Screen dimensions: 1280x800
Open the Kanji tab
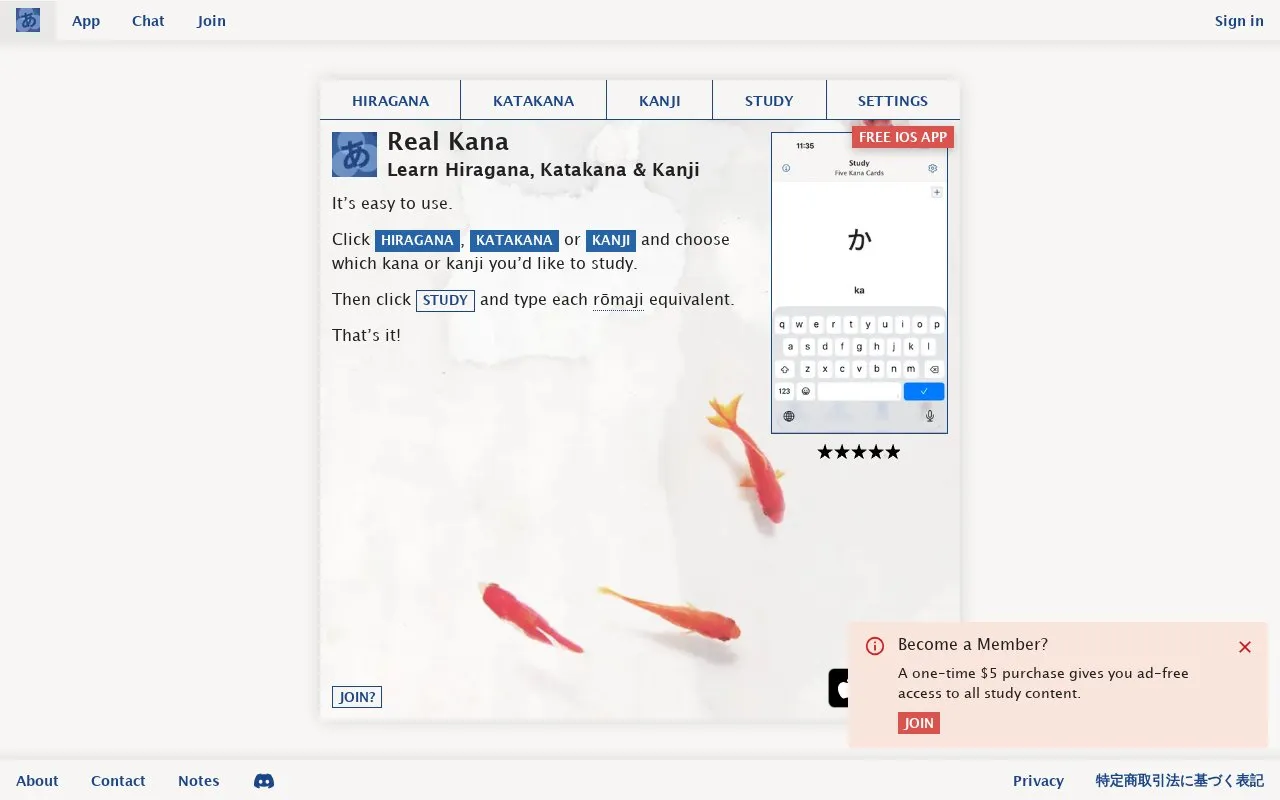pyautogui.click(x=659, y=101)
